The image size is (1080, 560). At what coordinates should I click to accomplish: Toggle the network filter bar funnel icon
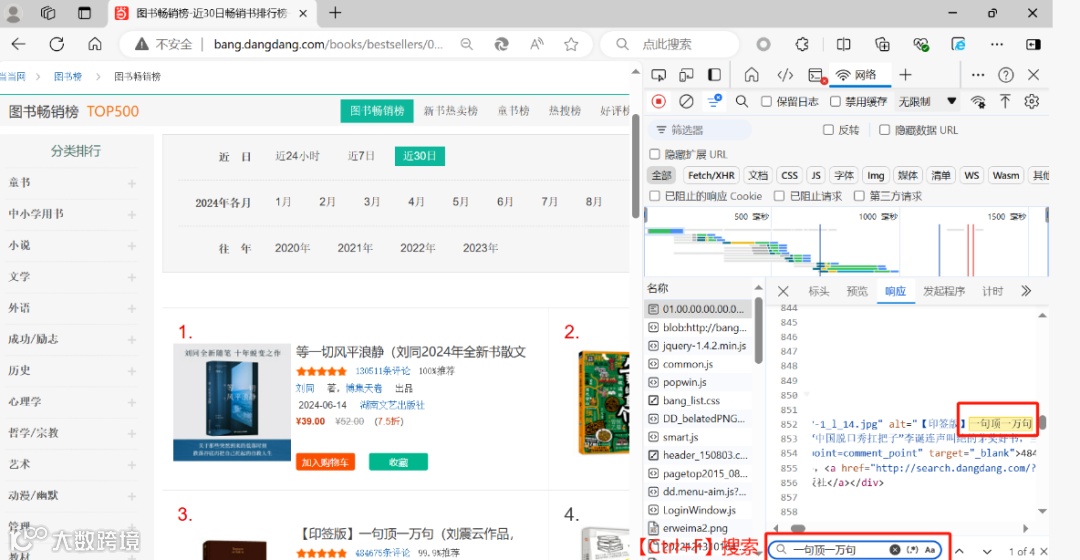point(714,101)
